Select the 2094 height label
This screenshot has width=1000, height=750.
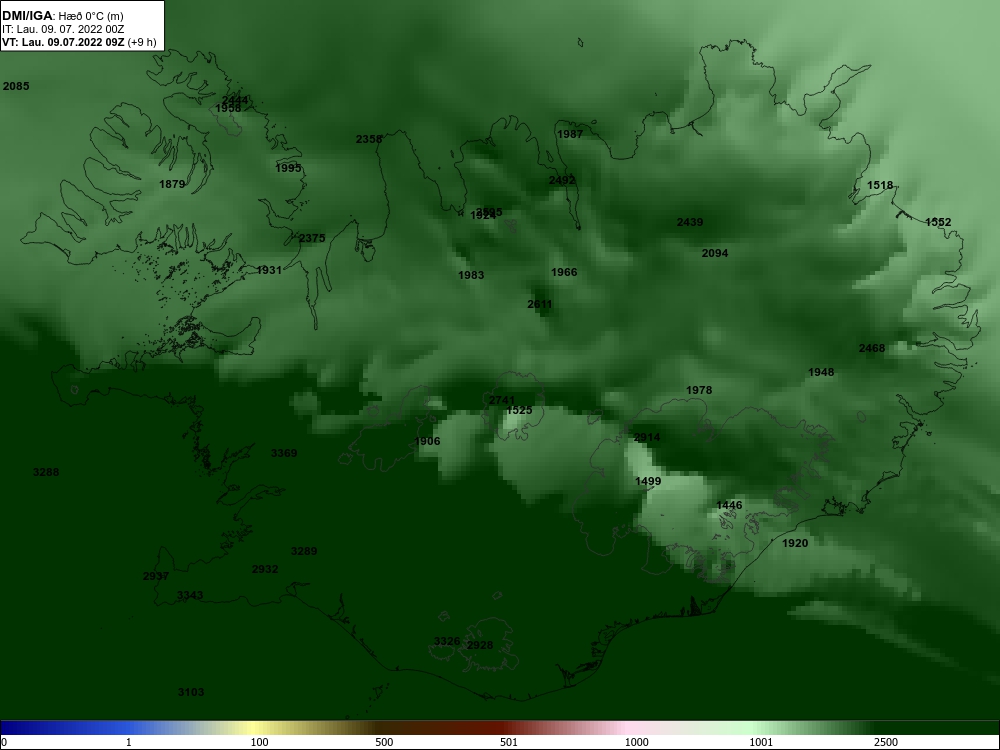714,253
